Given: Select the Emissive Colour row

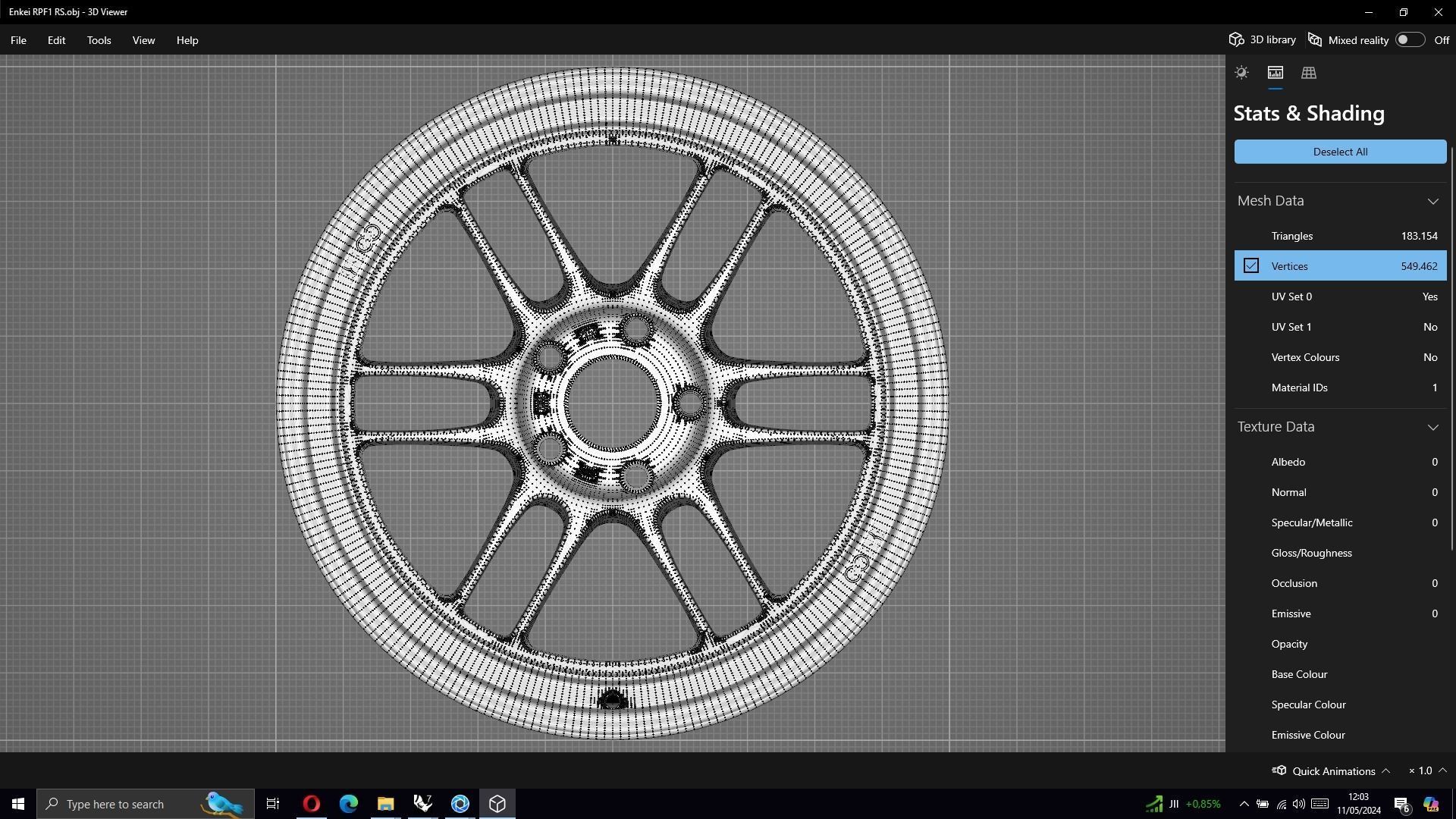Looking at the screenshot, I should pos(1340,735).
